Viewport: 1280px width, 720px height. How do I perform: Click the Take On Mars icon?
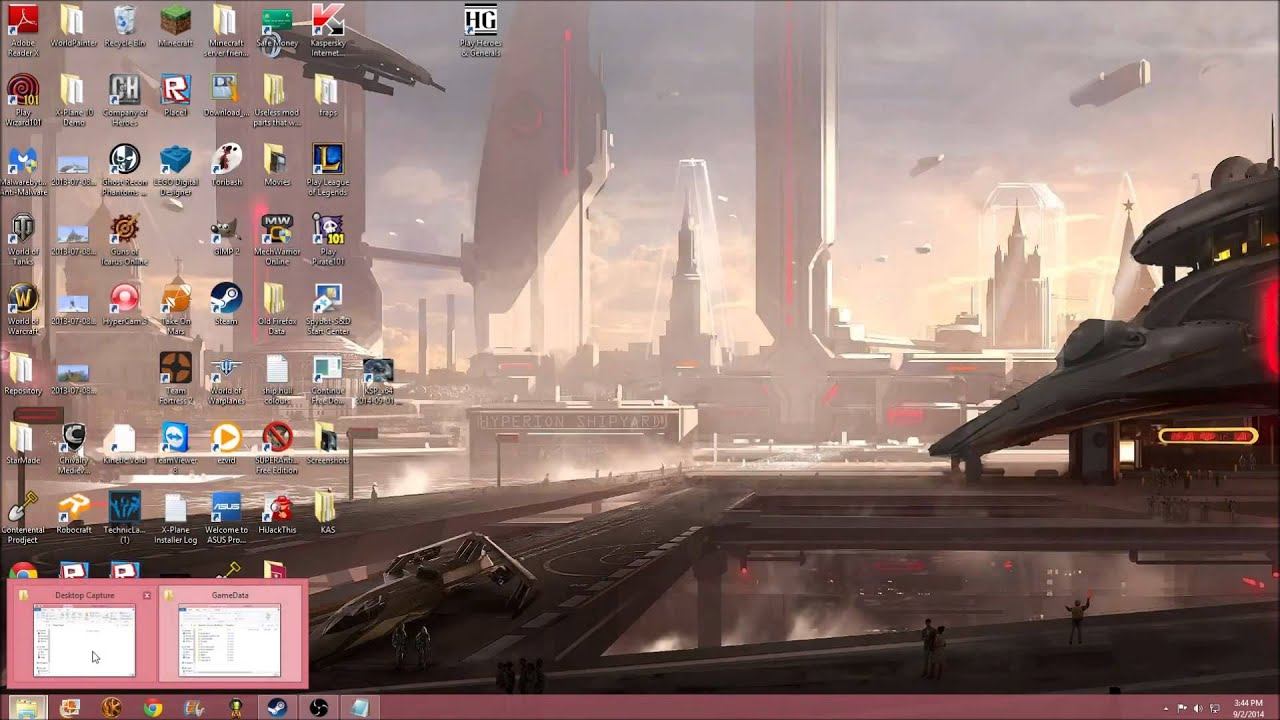[175, 310]
